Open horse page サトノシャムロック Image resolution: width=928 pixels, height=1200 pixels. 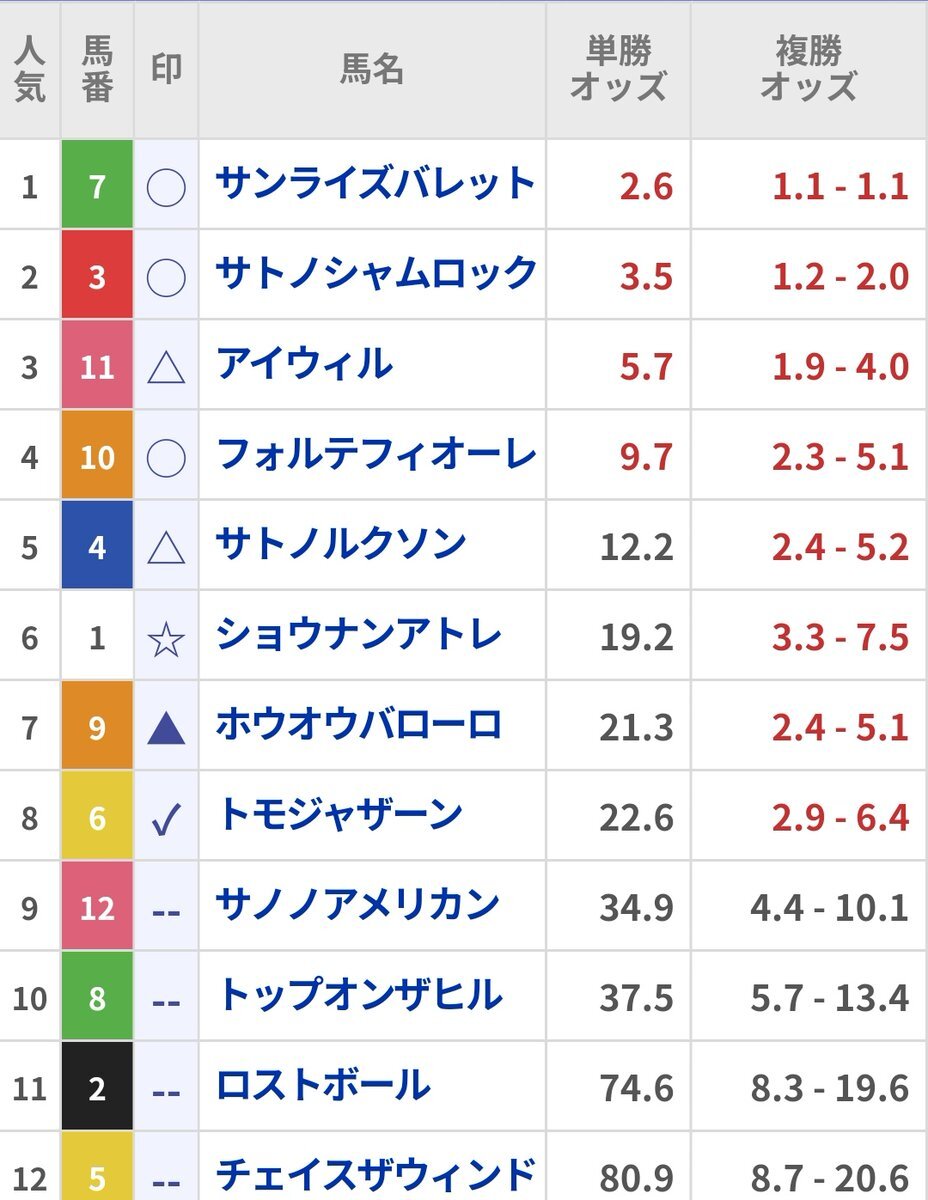pyautogui.click(x=376, y=274)
